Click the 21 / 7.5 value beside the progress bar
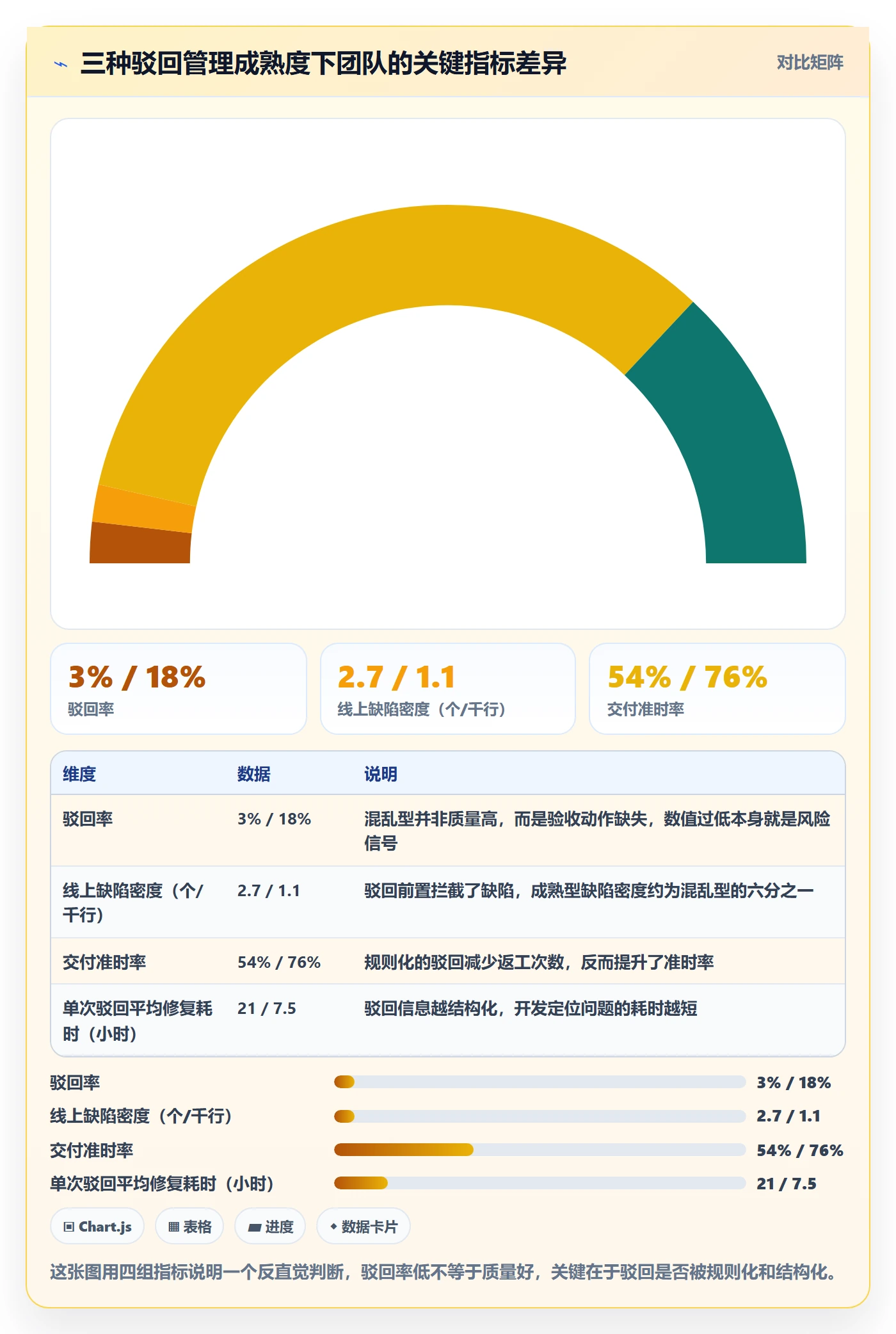Viewport: 896px width, 1334px height. 787,1184
